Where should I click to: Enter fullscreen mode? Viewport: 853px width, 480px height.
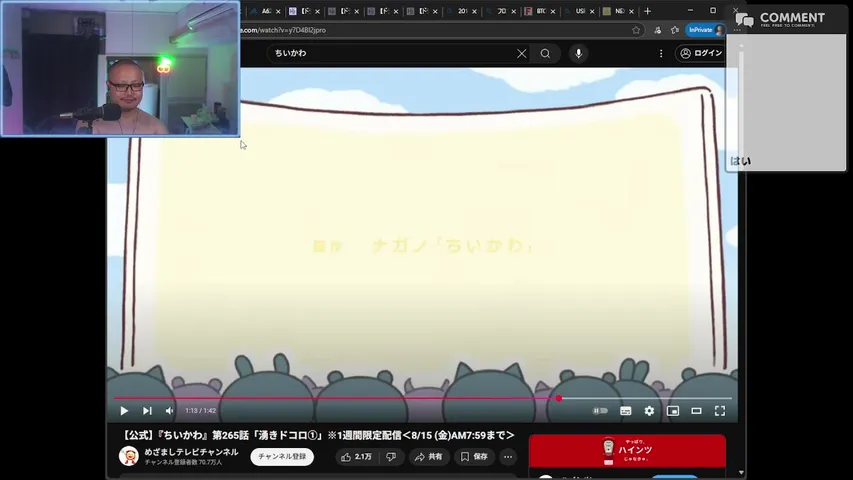click(720, 411)
